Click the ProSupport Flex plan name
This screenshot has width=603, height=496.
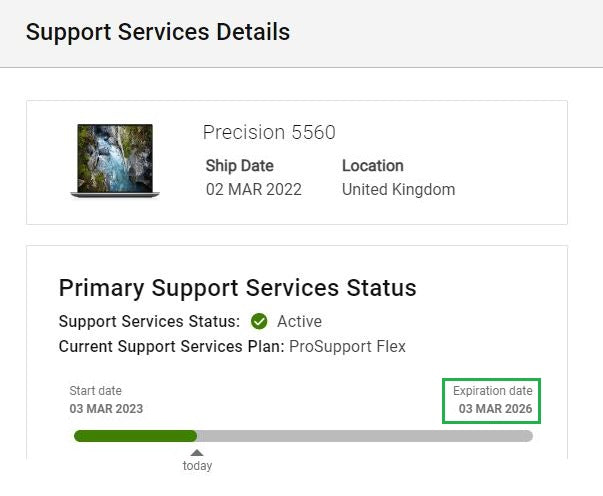coord(347,346)
